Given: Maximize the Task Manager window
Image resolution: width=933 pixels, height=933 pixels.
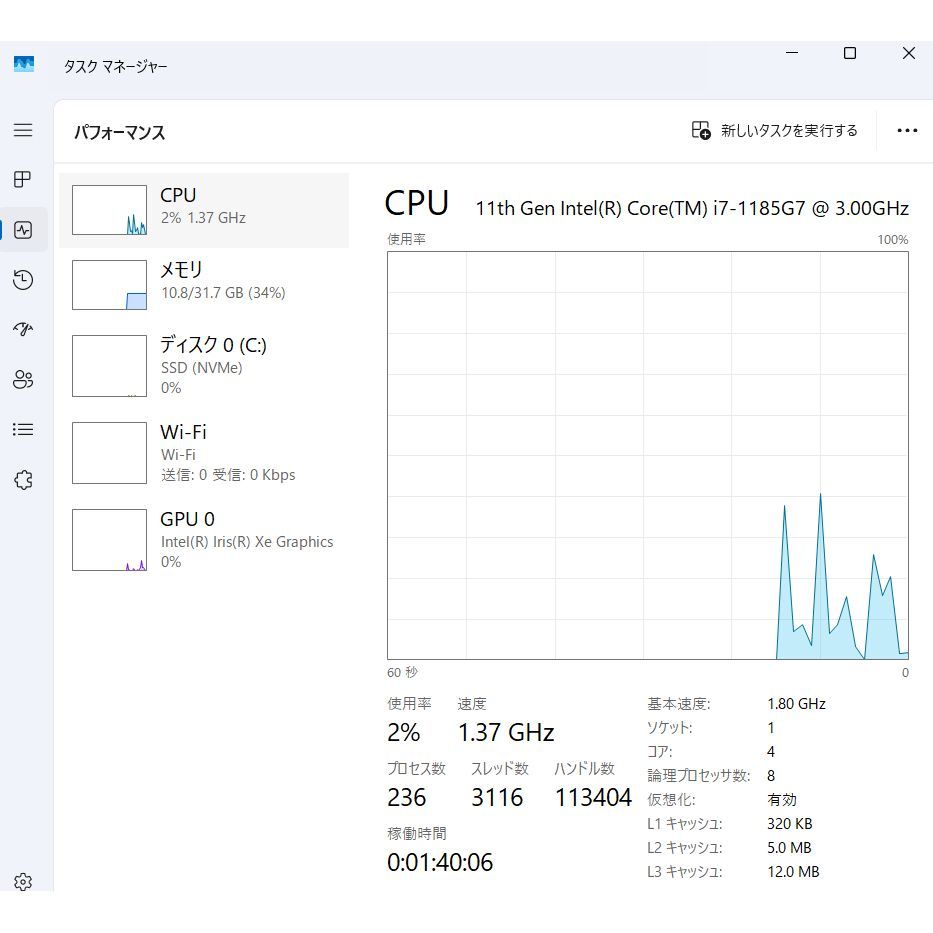Looking at the screenshot, I should tap(849, 54).
